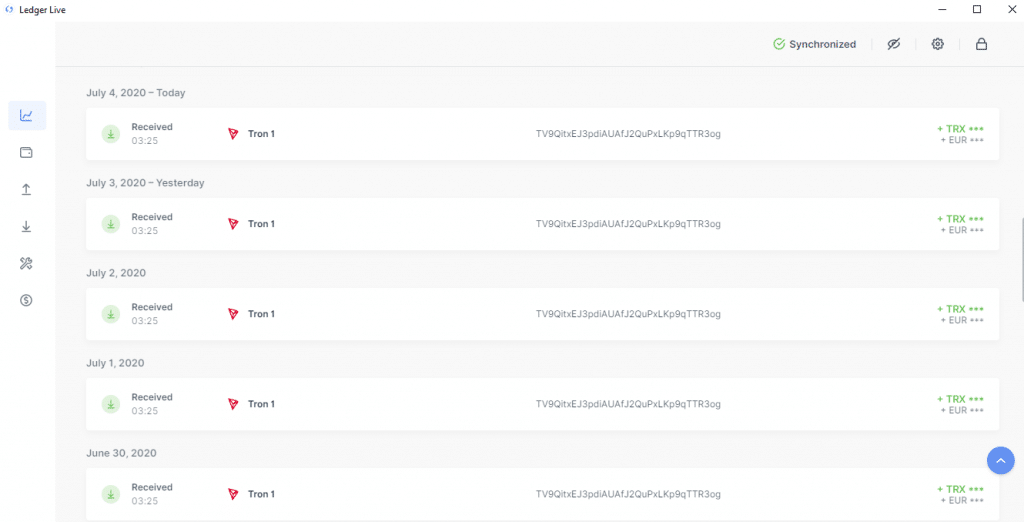Click the EUR value in July 4 row

tap(962, 140)
